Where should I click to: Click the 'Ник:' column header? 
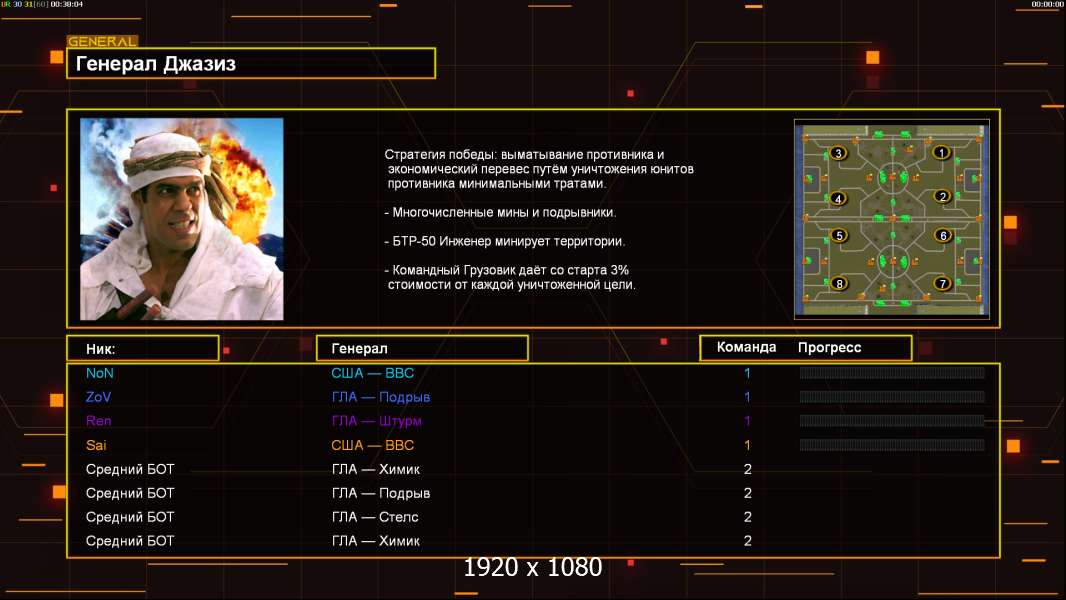click(x=143, y=349)
